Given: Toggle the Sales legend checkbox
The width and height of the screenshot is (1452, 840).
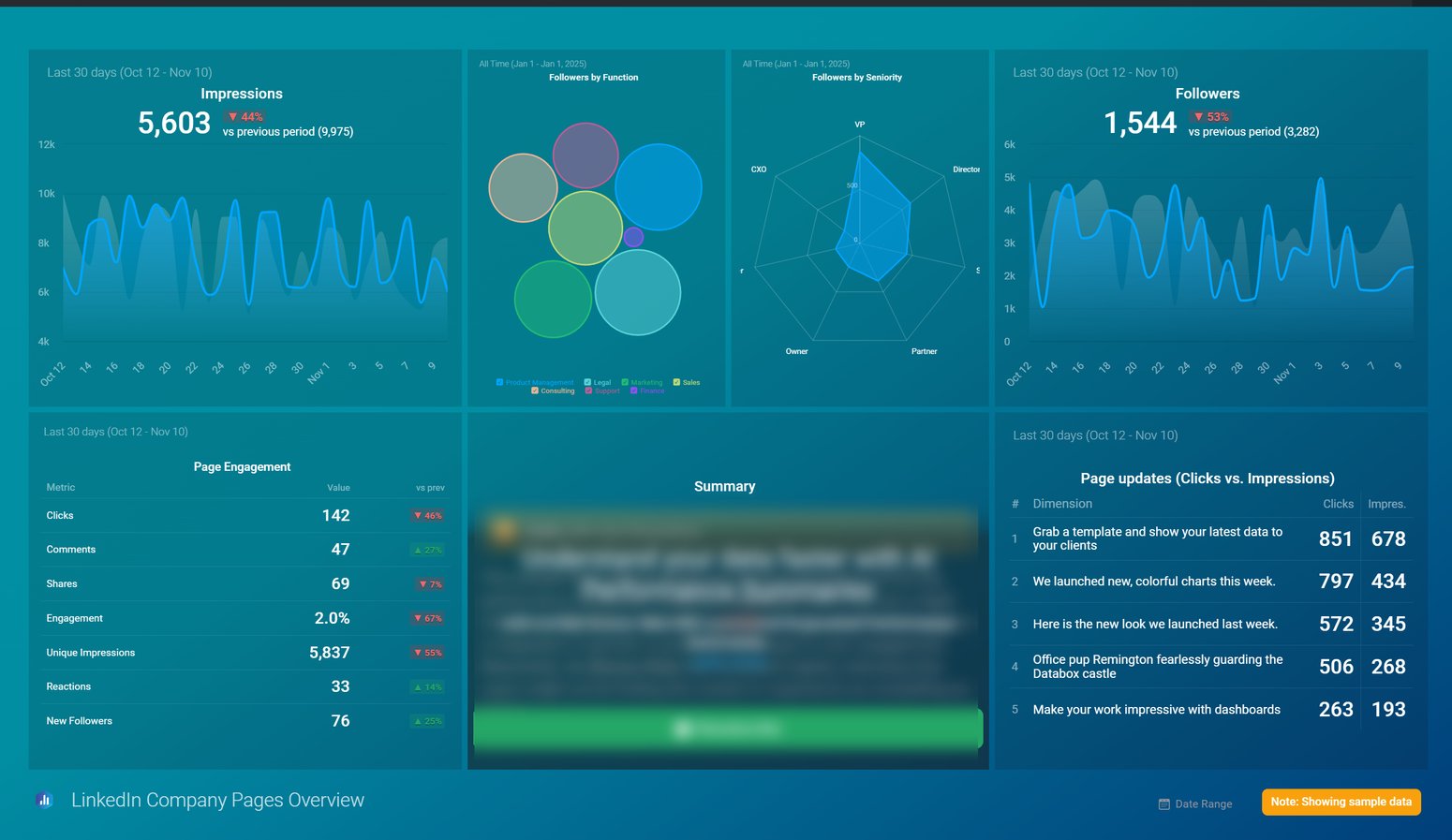Looking at the screenshot, I should (x=676, y=382).
